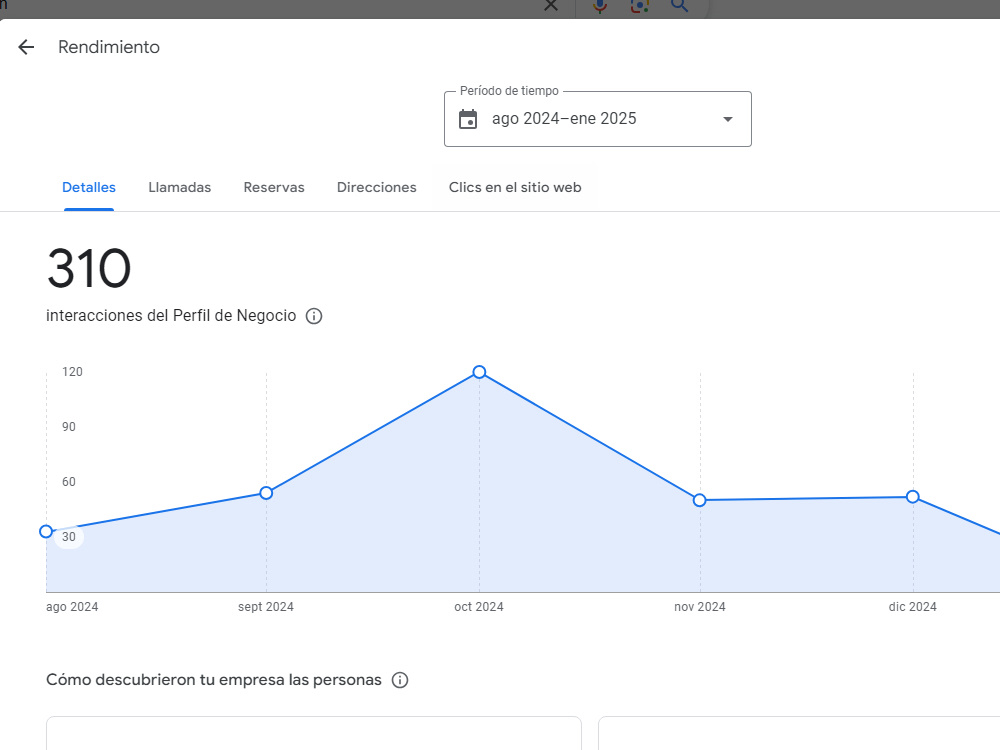
Task: Open the ago 2024–ene 2025 period selector
Action: coord(598,119)
